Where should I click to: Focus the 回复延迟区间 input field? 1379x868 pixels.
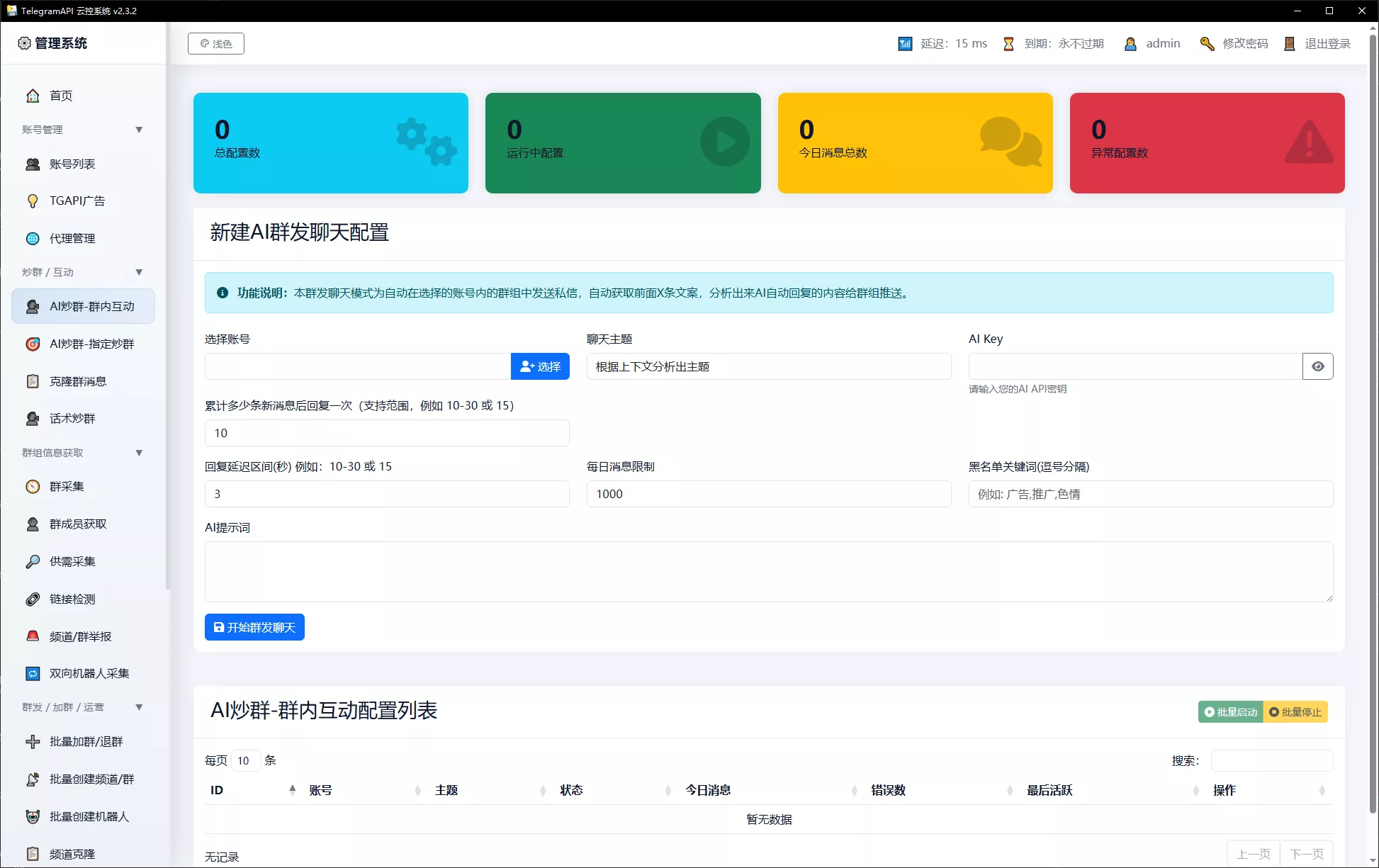tap(387, 494)
